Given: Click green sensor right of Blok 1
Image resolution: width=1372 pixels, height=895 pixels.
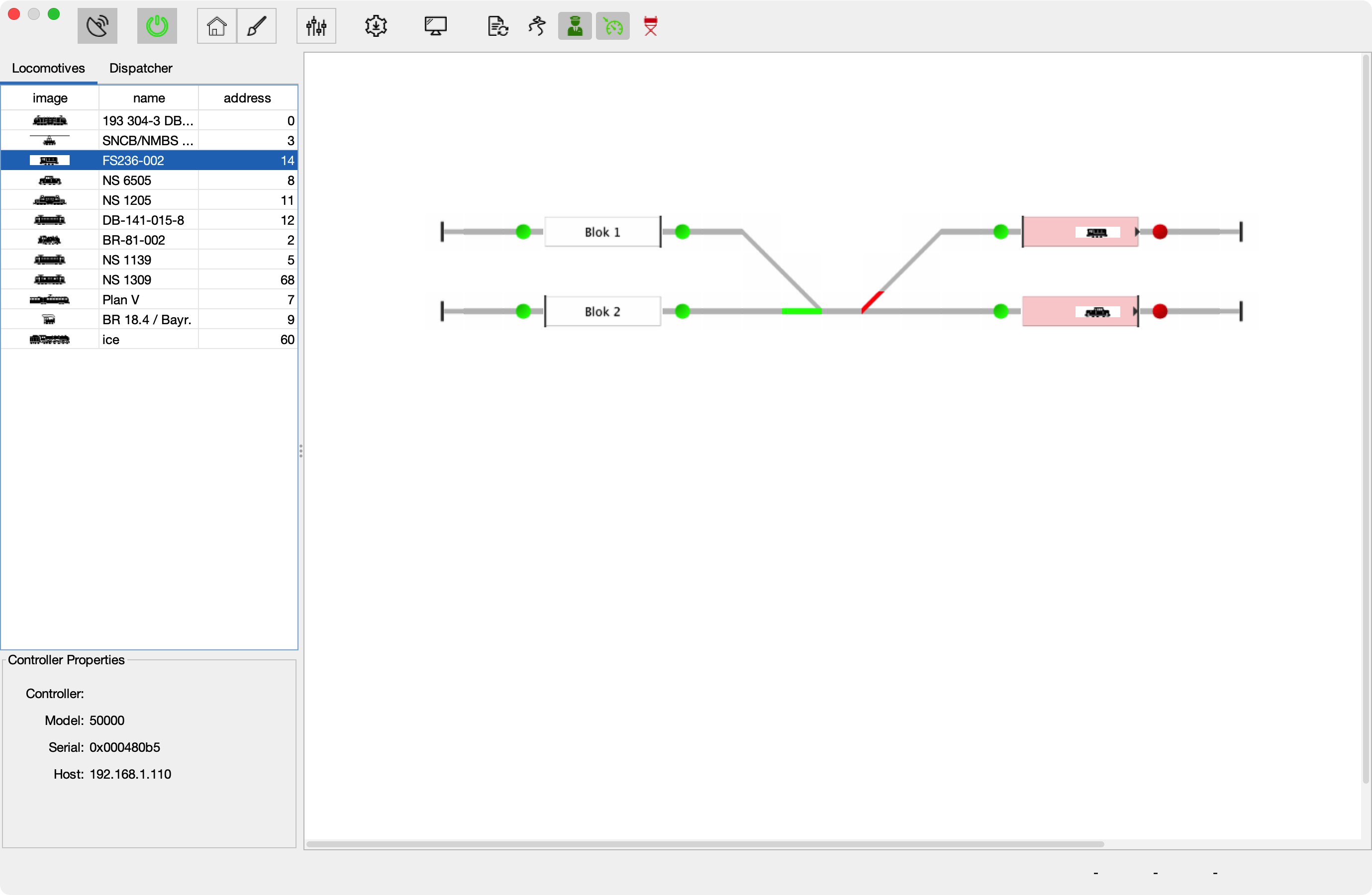Looking at the screenshot, I should point(682,232).
